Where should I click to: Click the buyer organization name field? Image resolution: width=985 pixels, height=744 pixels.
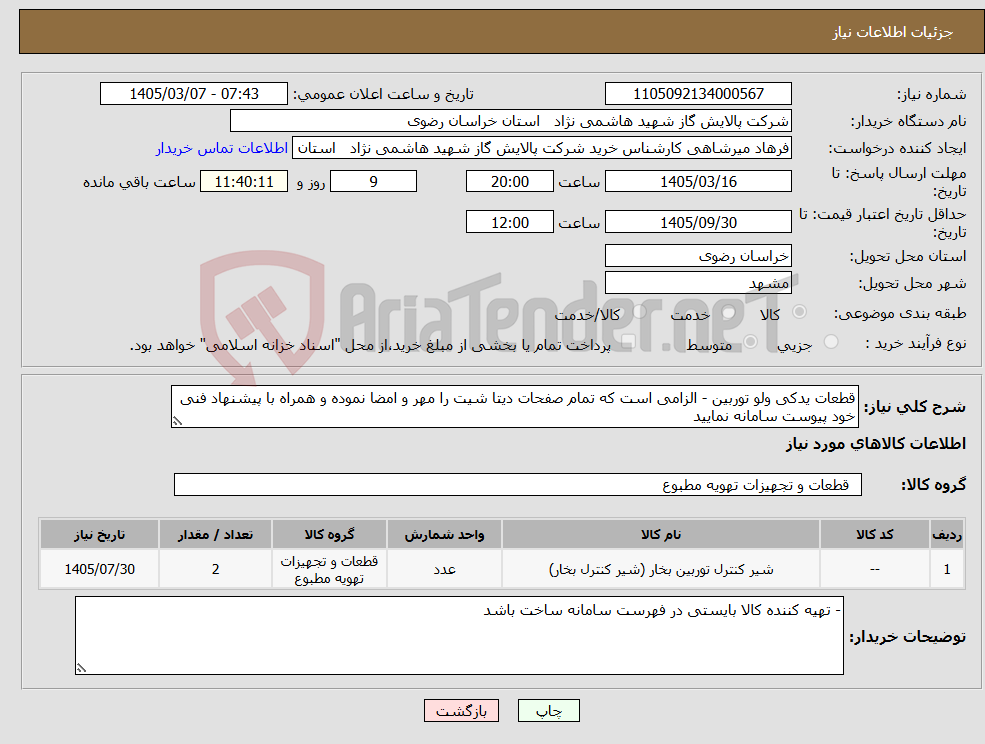(511, 121)
